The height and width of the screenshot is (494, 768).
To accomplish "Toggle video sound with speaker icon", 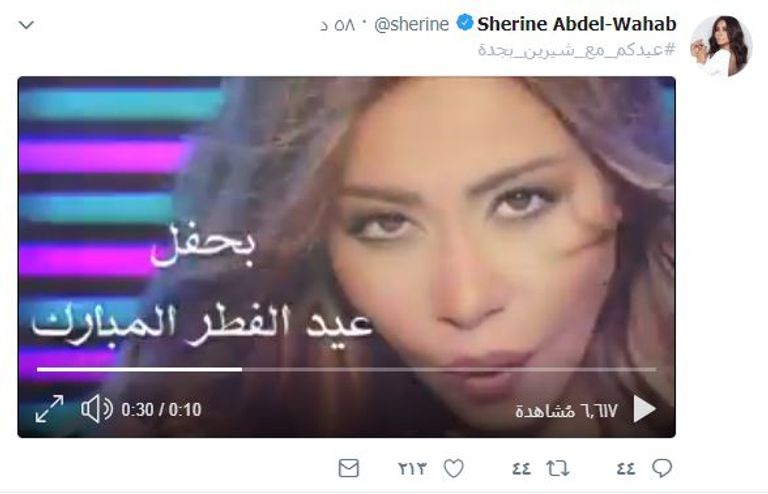I will tap(96, 409).
